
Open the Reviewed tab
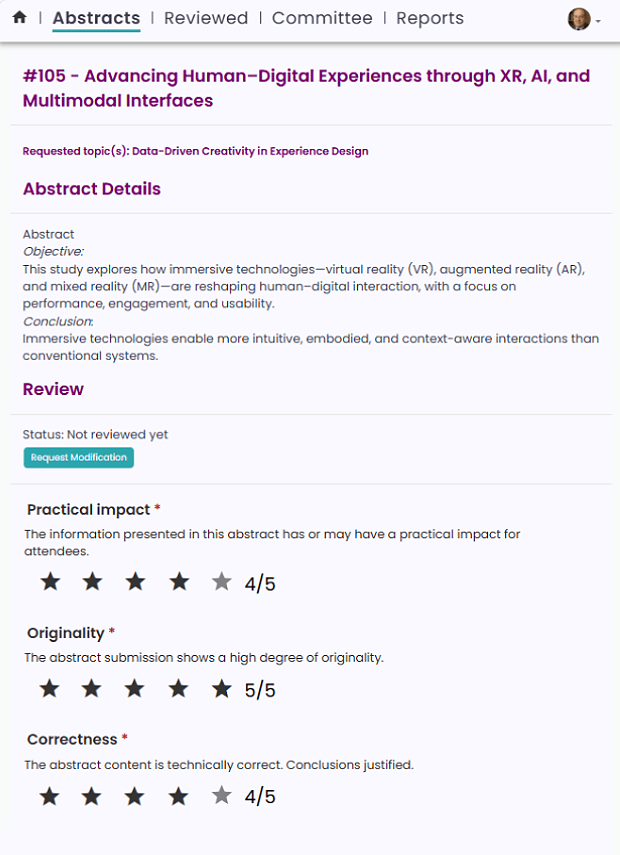click(206, 18)
